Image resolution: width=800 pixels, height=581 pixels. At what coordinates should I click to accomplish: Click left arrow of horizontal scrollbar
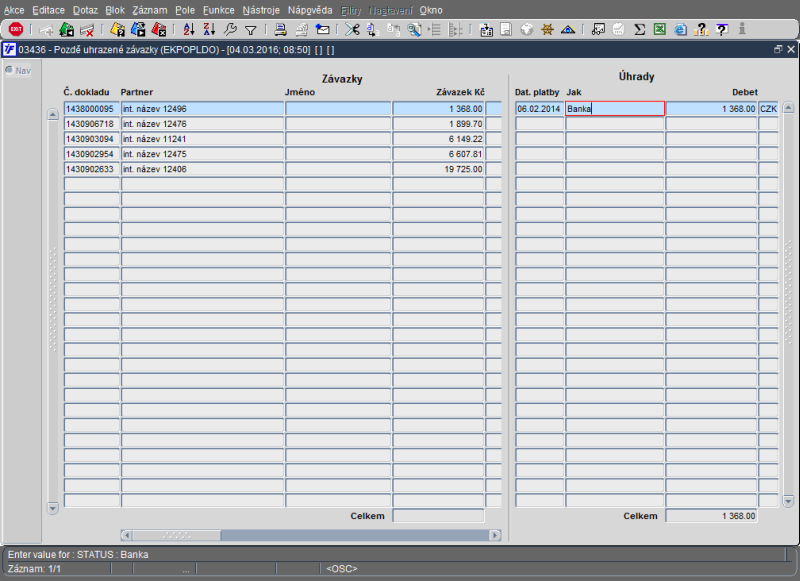pyautogui.click(x=127, y=535)
